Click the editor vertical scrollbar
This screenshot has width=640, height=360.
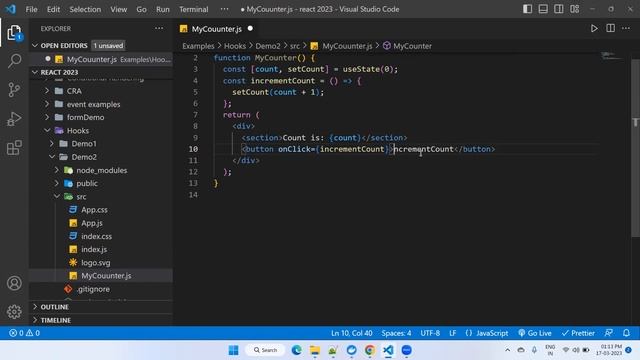pos(635,147)
